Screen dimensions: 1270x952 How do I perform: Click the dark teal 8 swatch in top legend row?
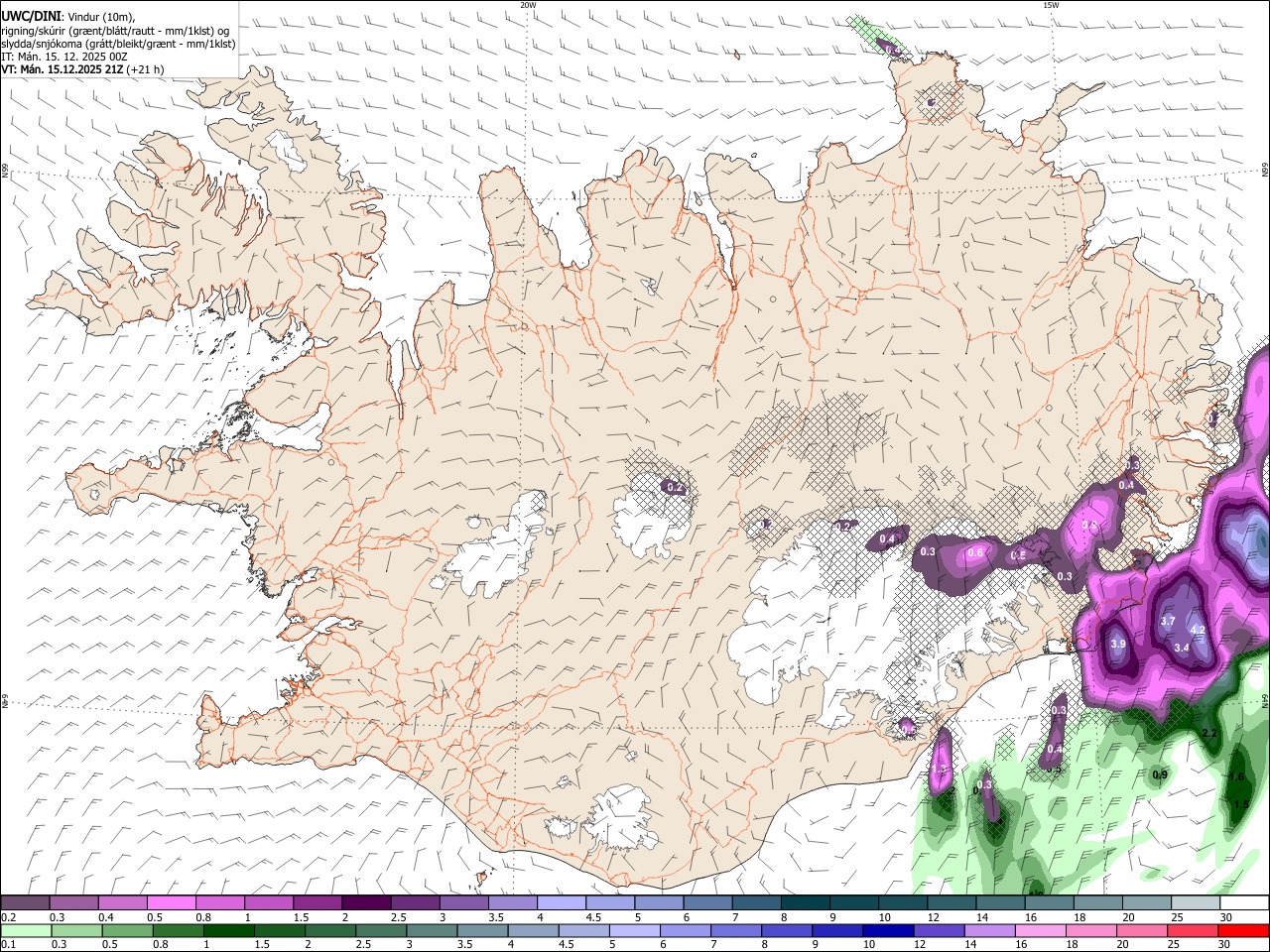(x=804, y=903)
